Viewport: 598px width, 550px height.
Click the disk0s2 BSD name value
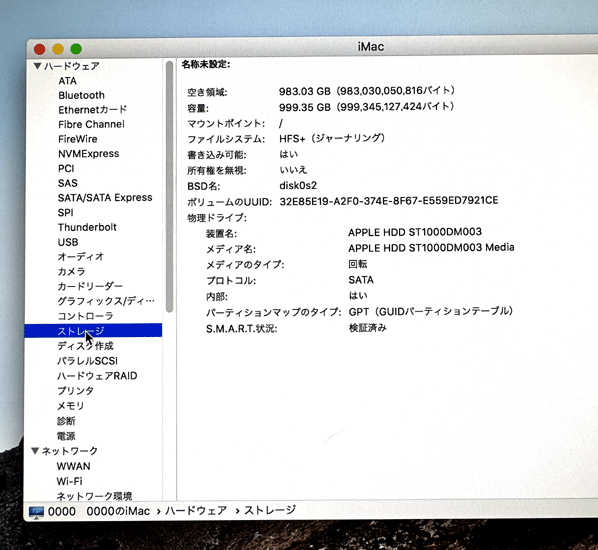coord(298,185)
